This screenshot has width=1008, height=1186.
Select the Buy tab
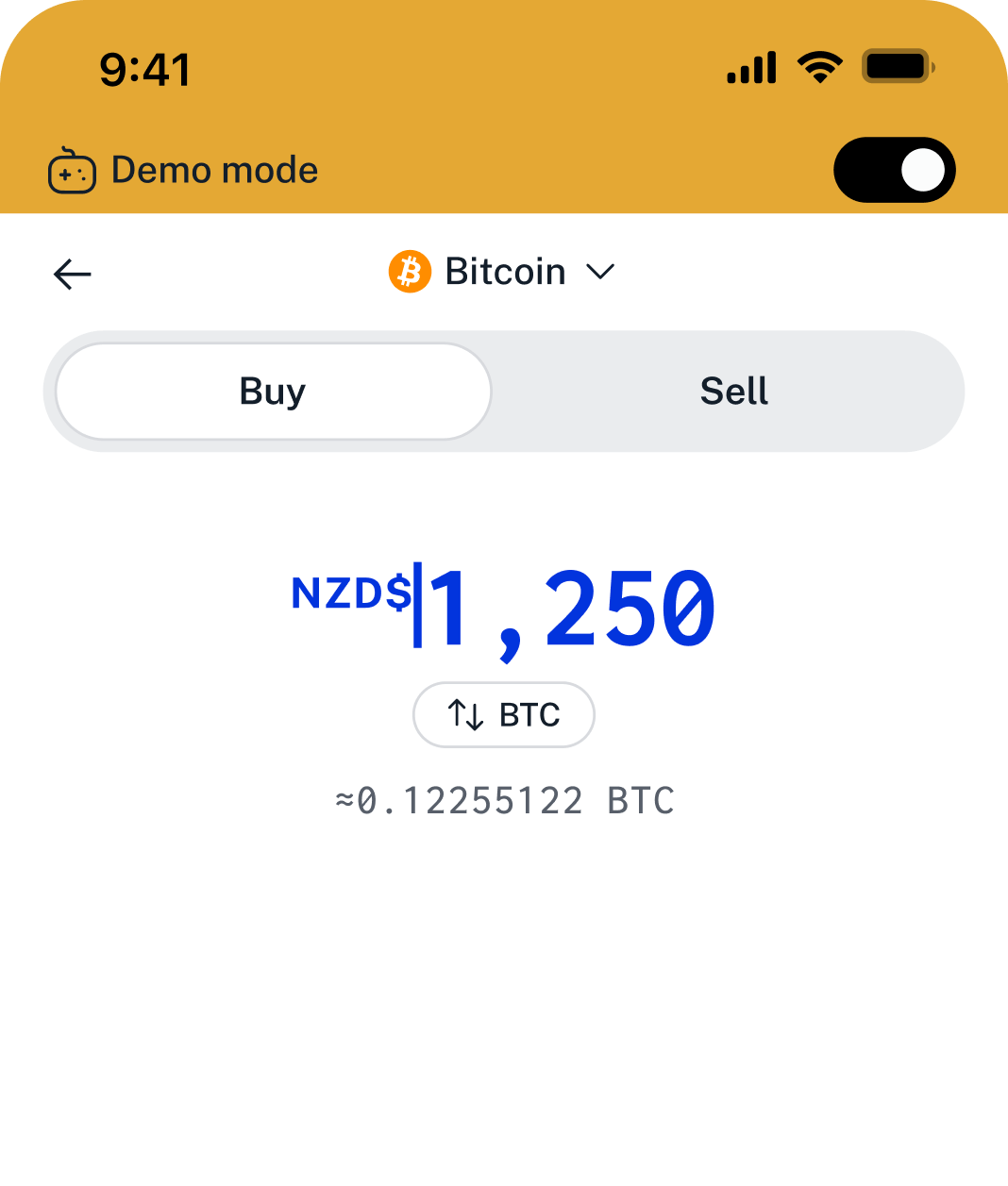pos(274,391)
